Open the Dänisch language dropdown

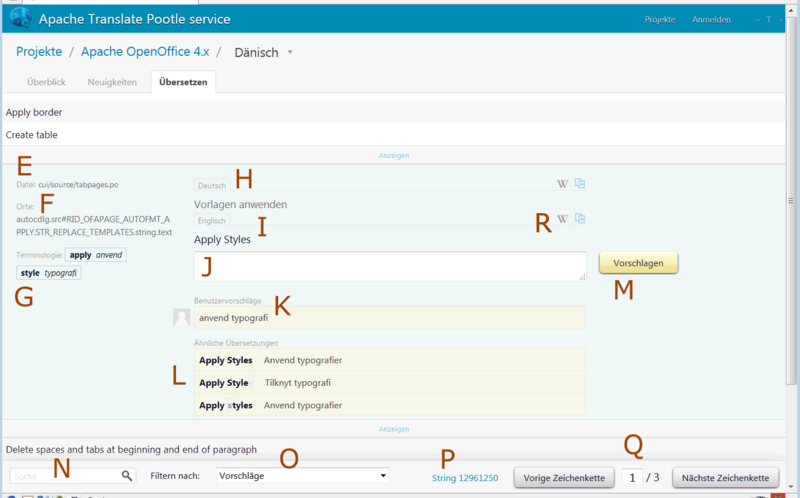tap(290, 52)
